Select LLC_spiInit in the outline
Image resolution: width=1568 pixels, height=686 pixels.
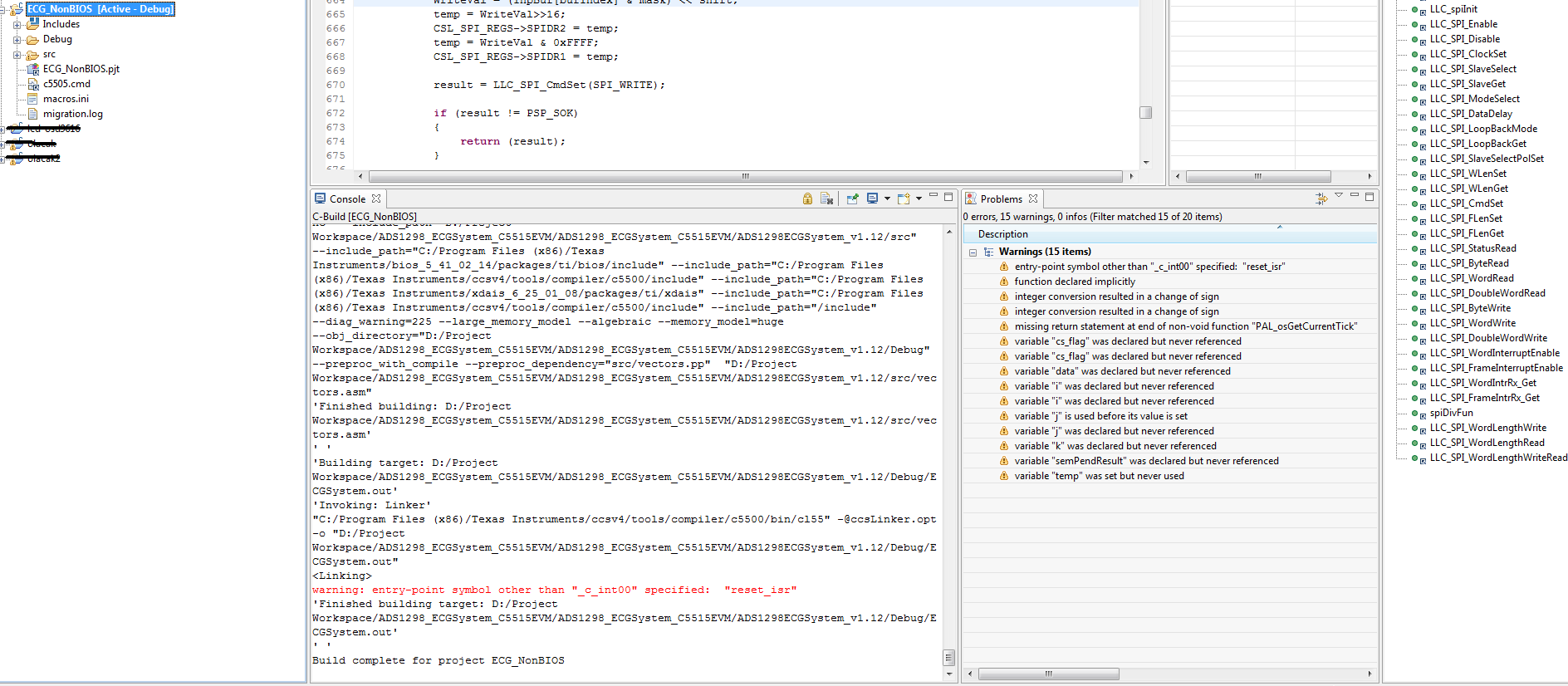[x=1453, y=9]
